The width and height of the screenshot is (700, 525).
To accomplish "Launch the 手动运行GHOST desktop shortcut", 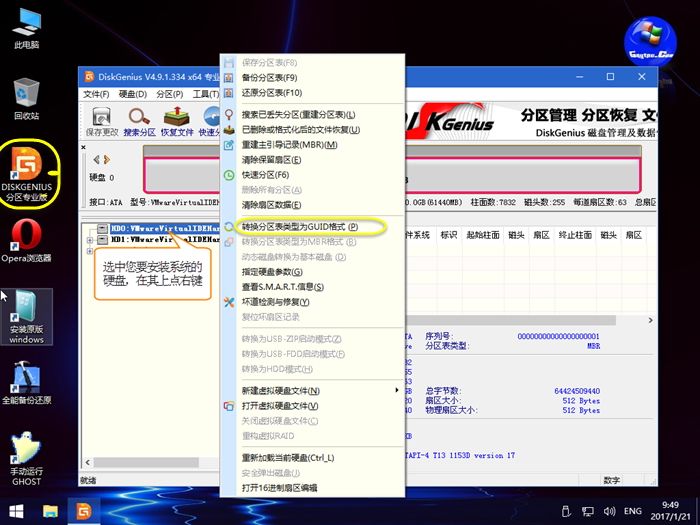I will coord(26,458).
